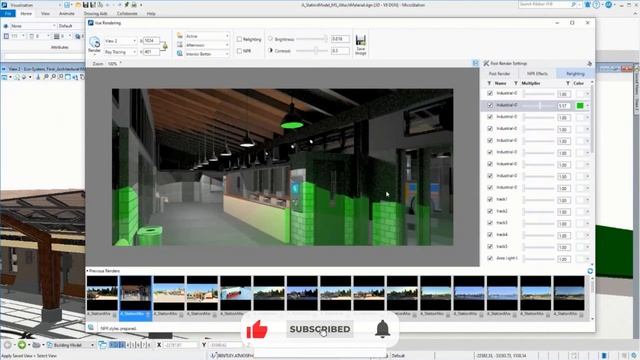Click the Name column header
Viewport: 640px width, 360px height.
[500, 83]
